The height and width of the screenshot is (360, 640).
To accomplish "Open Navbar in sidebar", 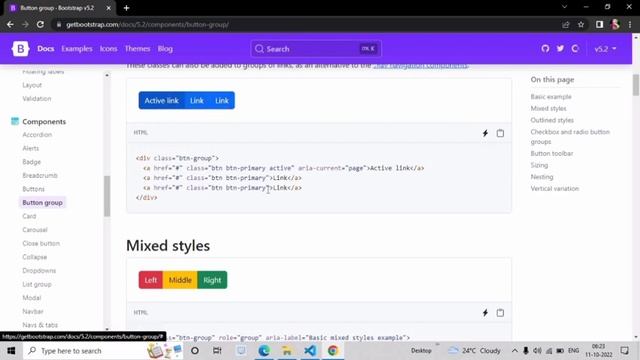I will pyautogui.click(x=33, y=311).
